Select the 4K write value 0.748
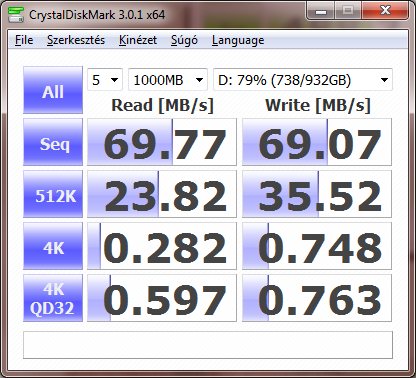 [x=317, y=246]
